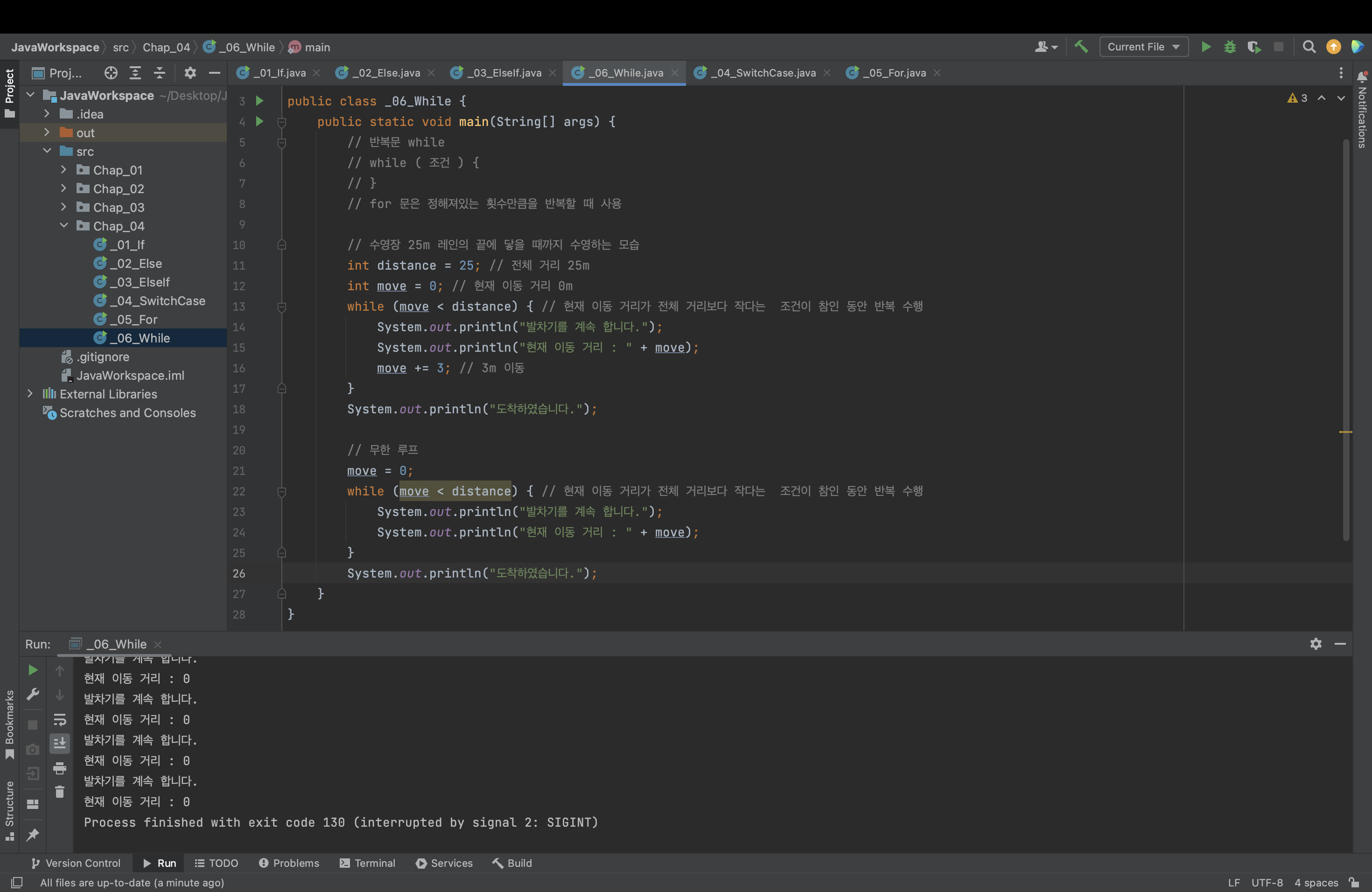Click the UTF-8 encoding status item
Screen dimensions: 1372x892
(x=1267, y=883)
